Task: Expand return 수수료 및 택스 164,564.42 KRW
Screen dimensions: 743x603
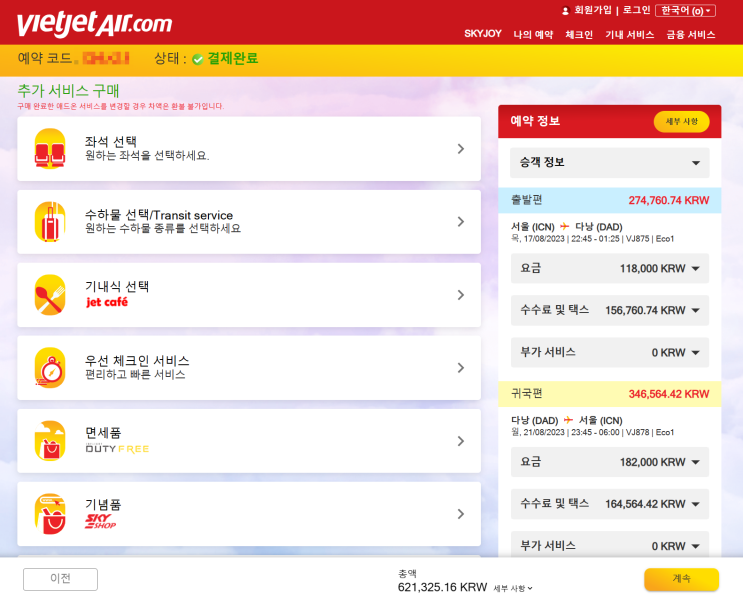Action: 609,504
